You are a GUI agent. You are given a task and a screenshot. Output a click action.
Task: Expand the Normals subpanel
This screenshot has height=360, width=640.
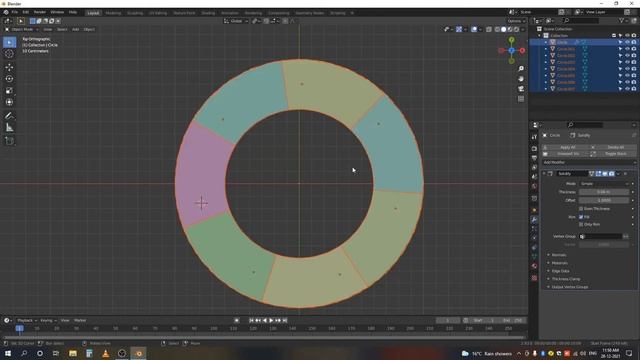point(559,255)
